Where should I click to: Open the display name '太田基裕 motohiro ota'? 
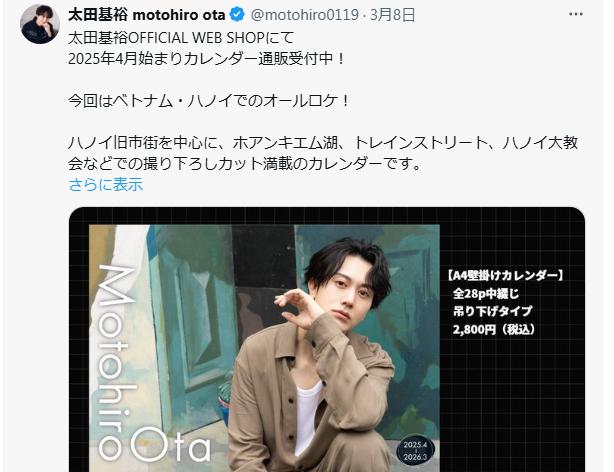[x=146, y=15]
